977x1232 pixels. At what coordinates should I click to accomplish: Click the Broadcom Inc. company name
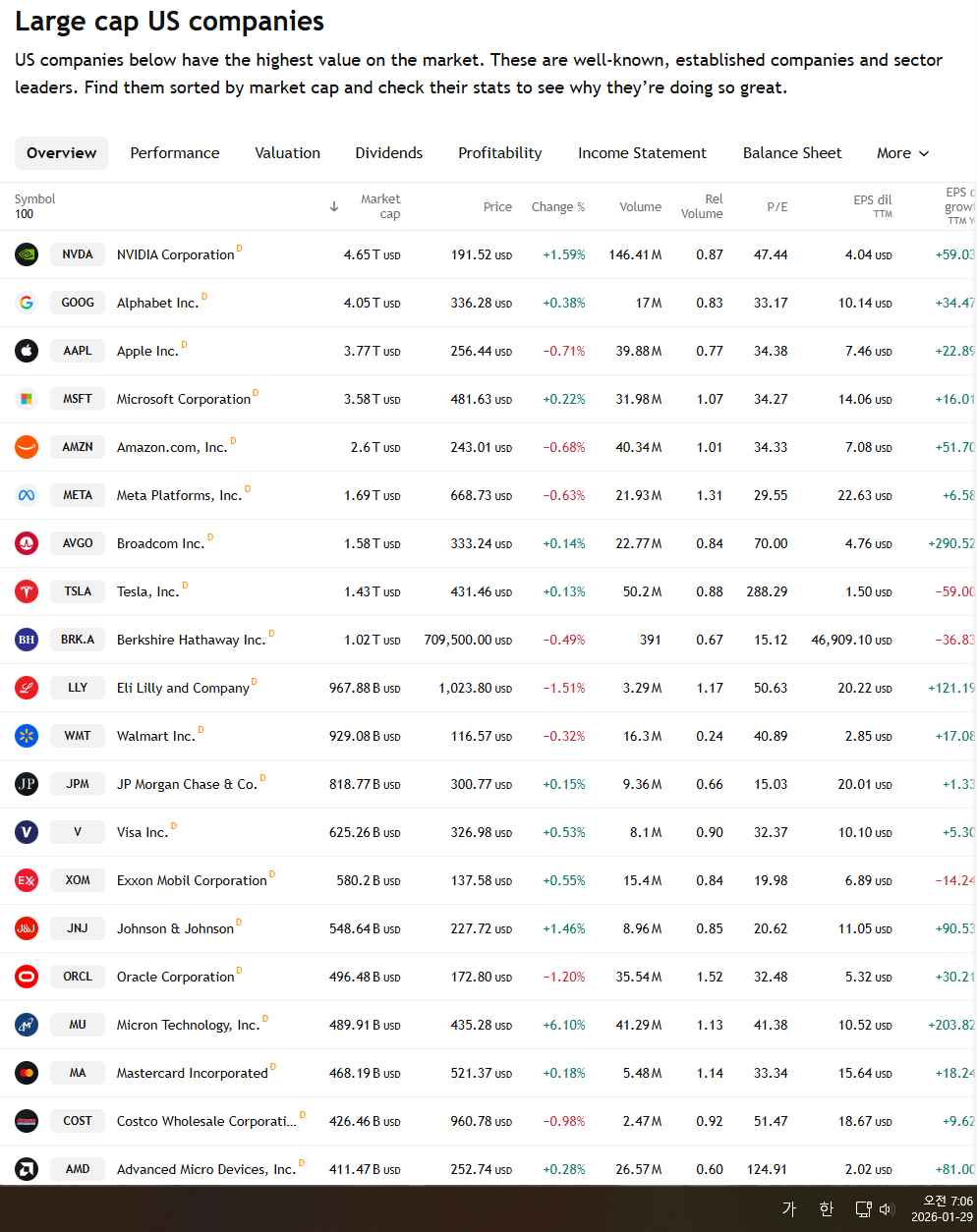(160, 543)
